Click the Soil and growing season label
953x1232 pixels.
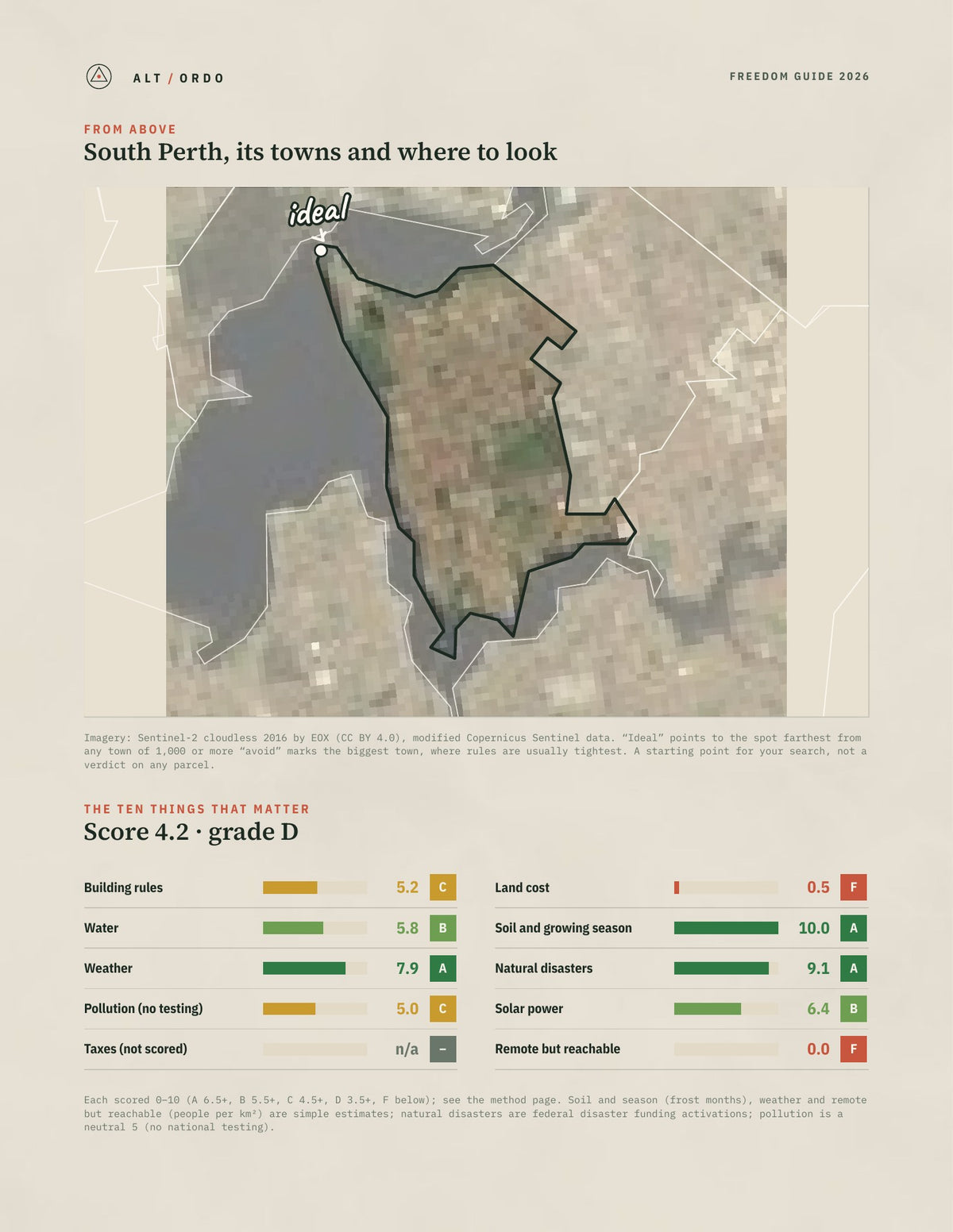563,928
